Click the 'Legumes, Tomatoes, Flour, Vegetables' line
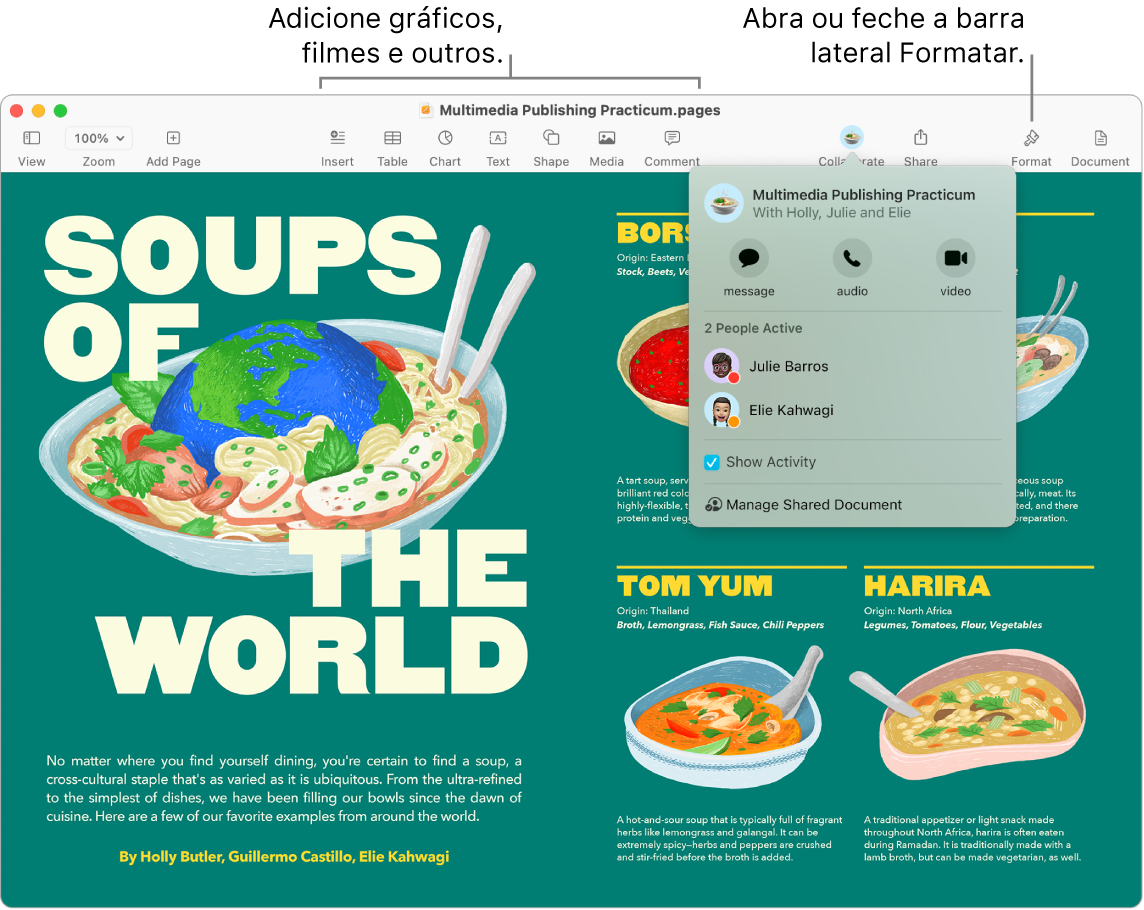This screenshot has height=910, width=1144. click(x=953, y=625)
